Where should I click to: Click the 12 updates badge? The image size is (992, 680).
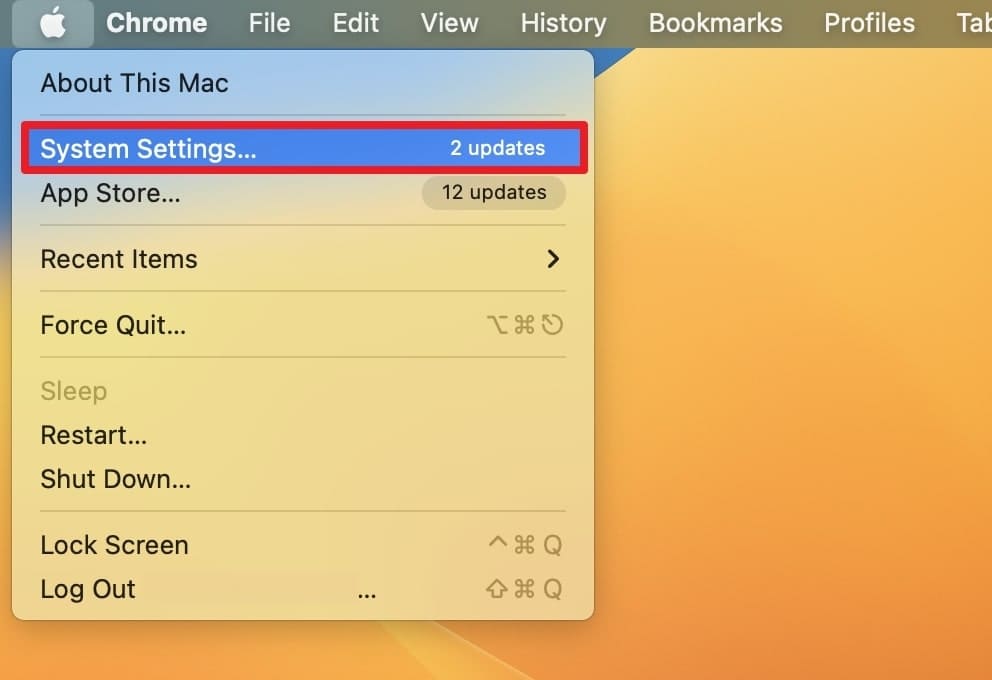493,192
